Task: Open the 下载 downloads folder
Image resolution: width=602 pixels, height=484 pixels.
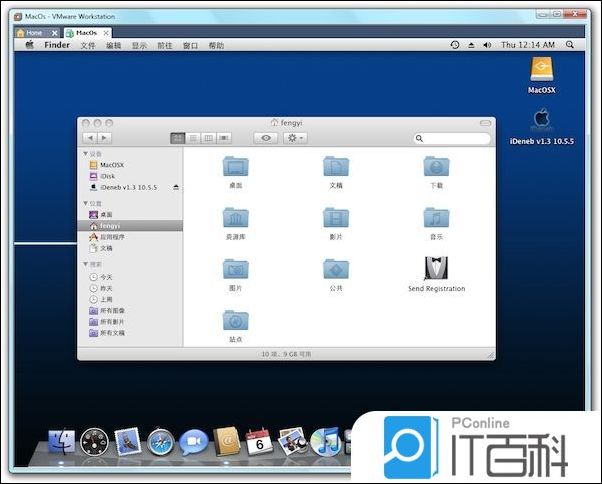Action: click(436, 166)
